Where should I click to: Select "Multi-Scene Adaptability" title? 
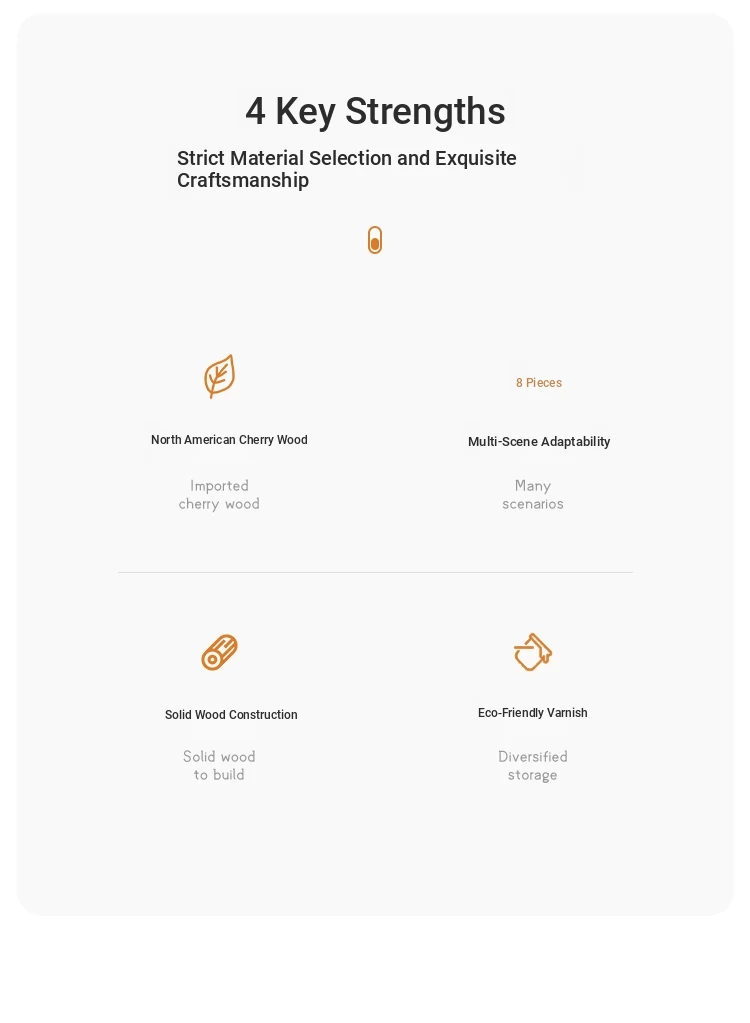[539, 442]
